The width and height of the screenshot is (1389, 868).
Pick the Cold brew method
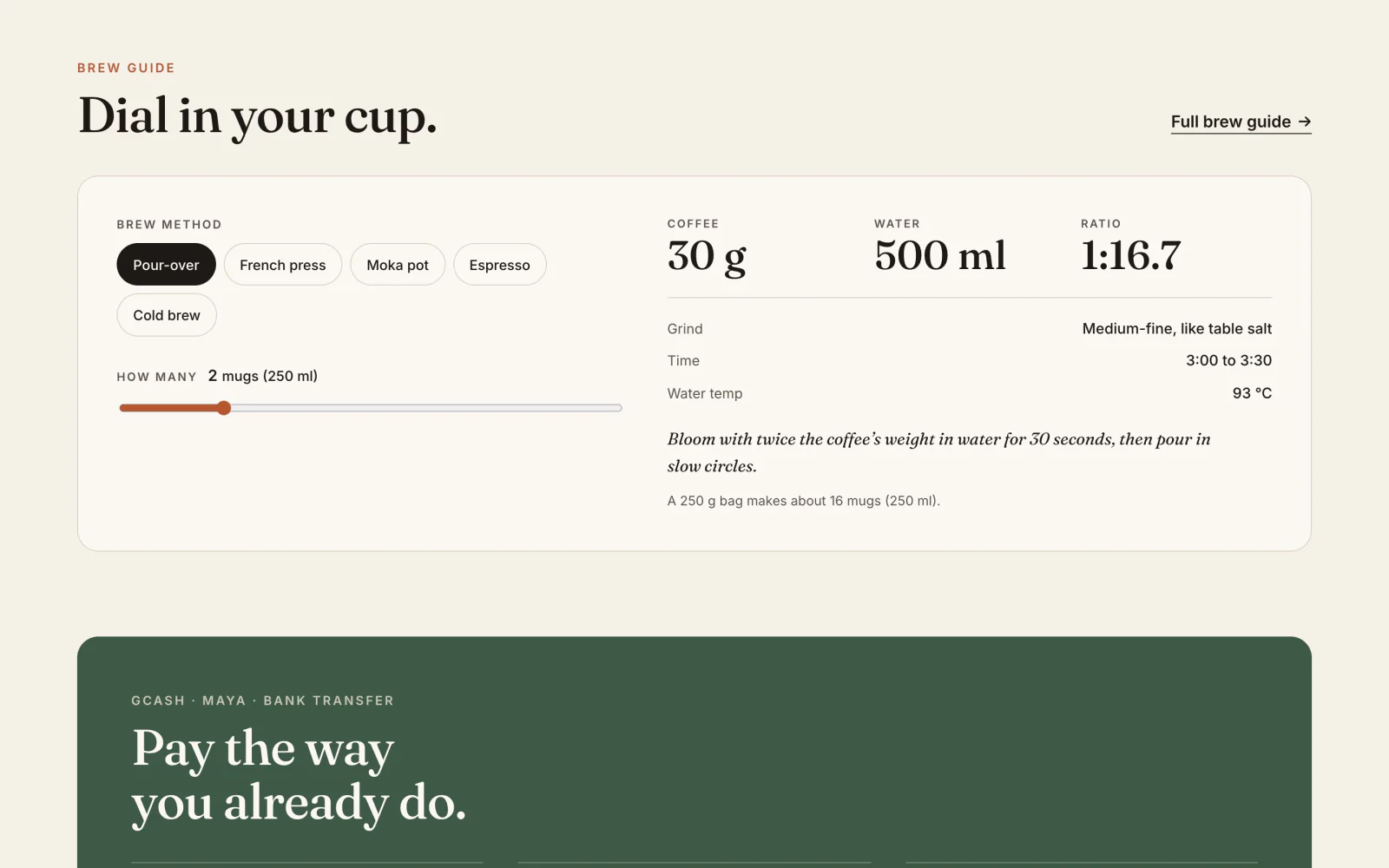[167, 315]
